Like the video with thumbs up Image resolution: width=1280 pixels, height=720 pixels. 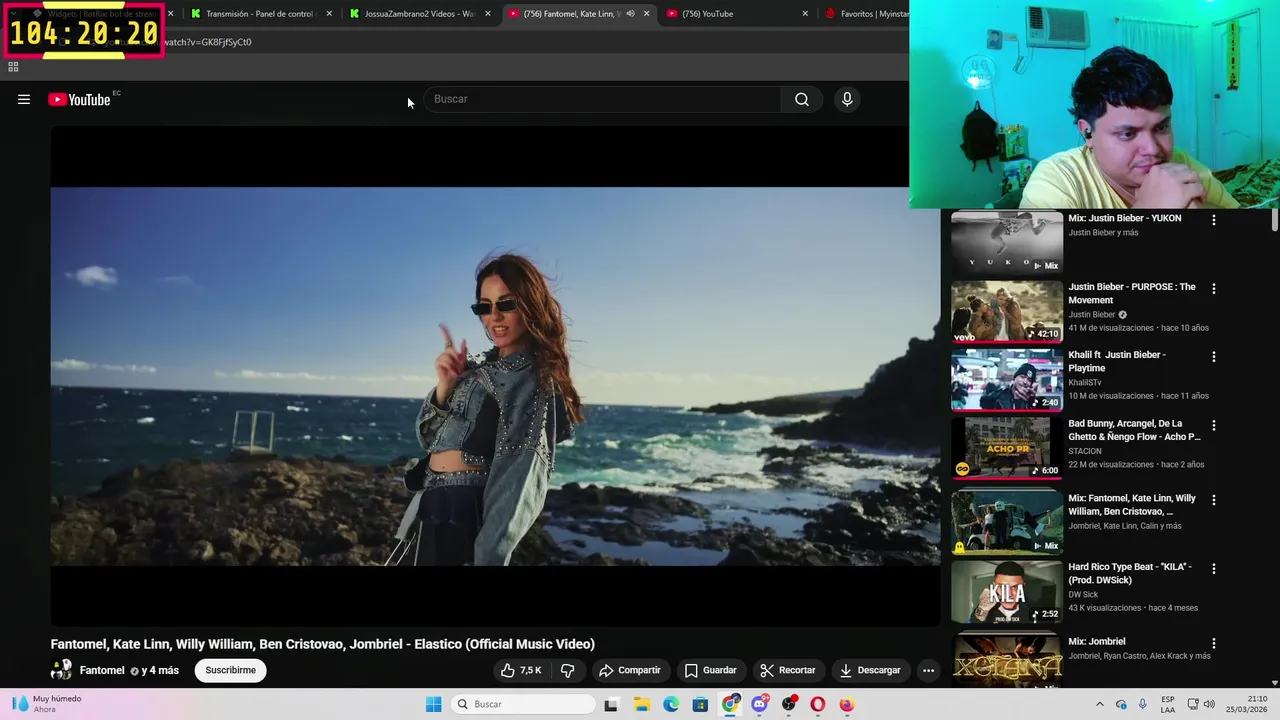pyautogui.click(x=521, y=670)
